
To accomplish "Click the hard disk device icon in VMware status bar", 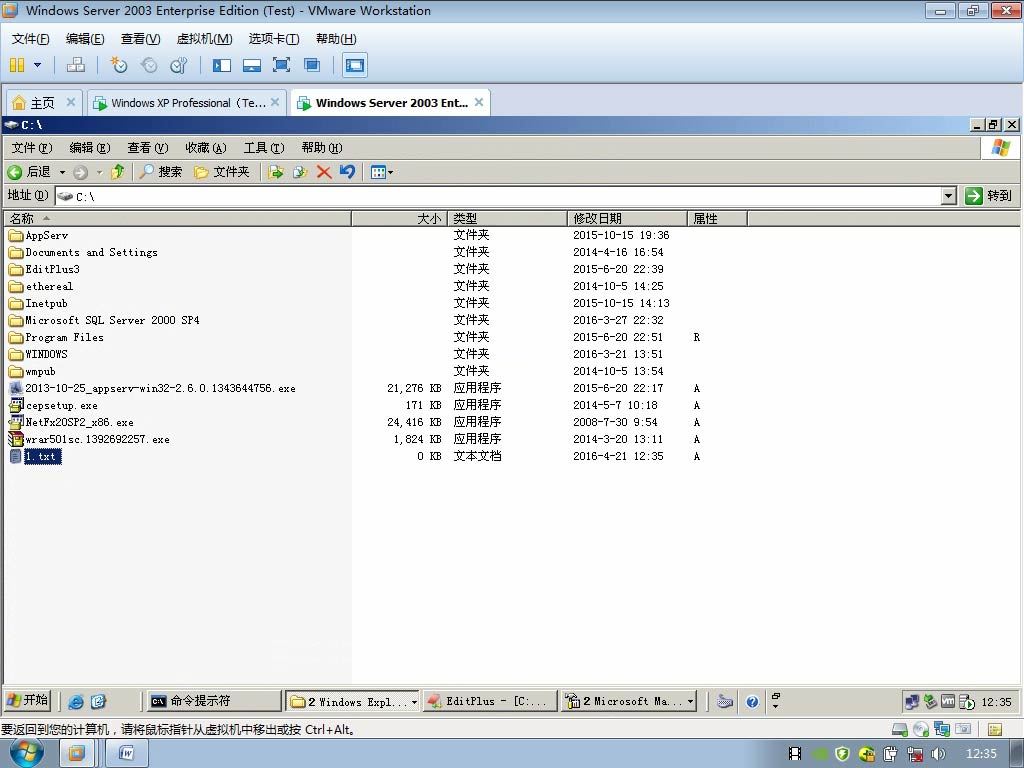I will [x=900, y=729].
